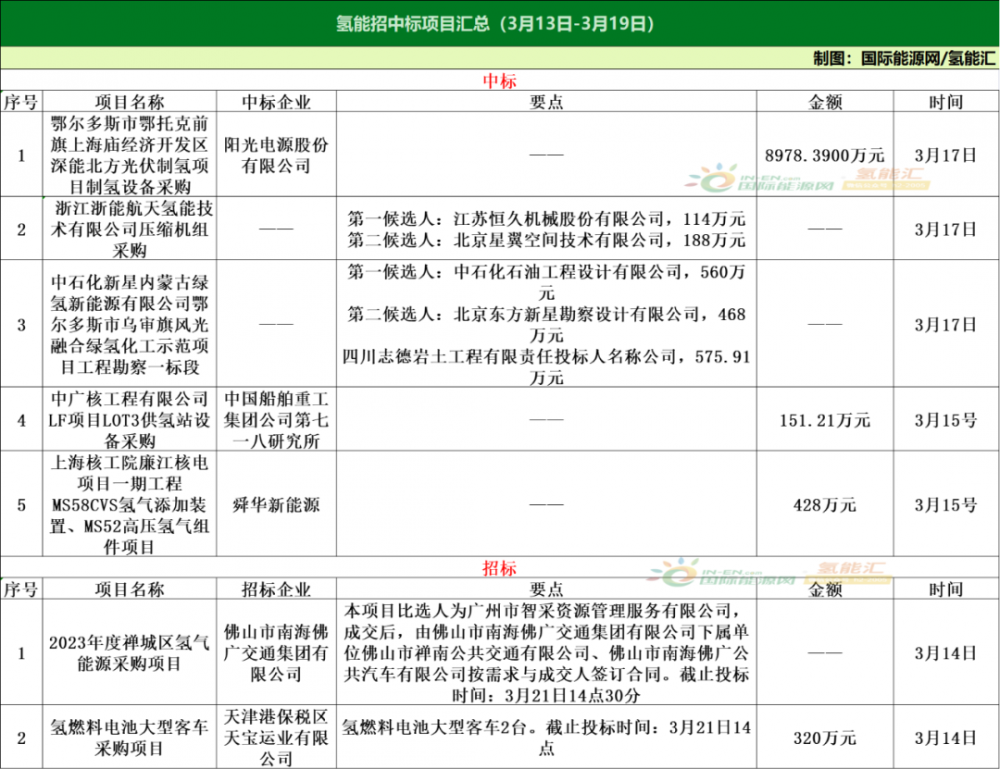Click "3月15号" in the 中广核 row
This screenshot has width=1000, height=769.
point(946,420)
